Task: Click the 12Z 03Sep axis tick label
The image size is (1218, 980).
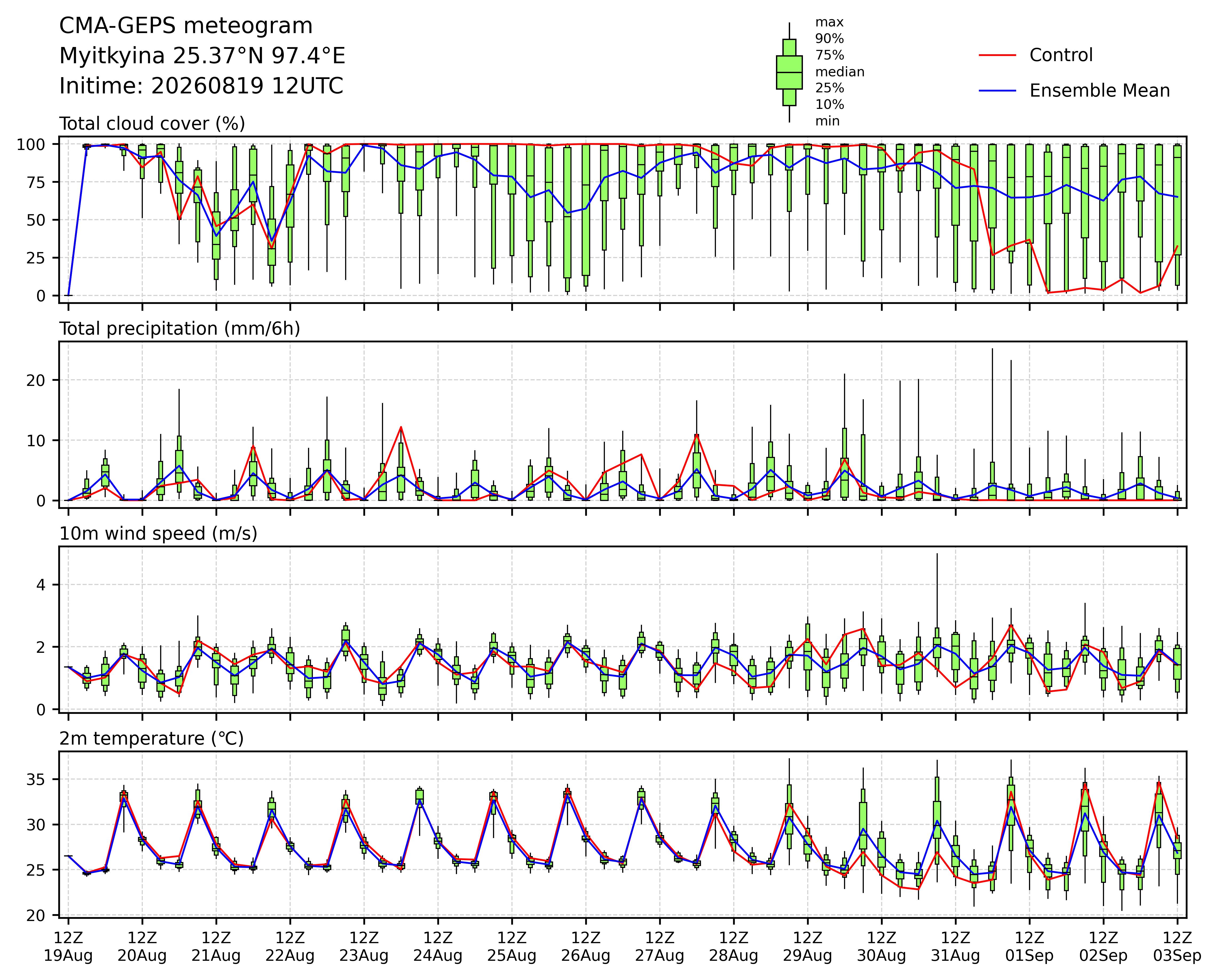Action: tap(1177, 947)
